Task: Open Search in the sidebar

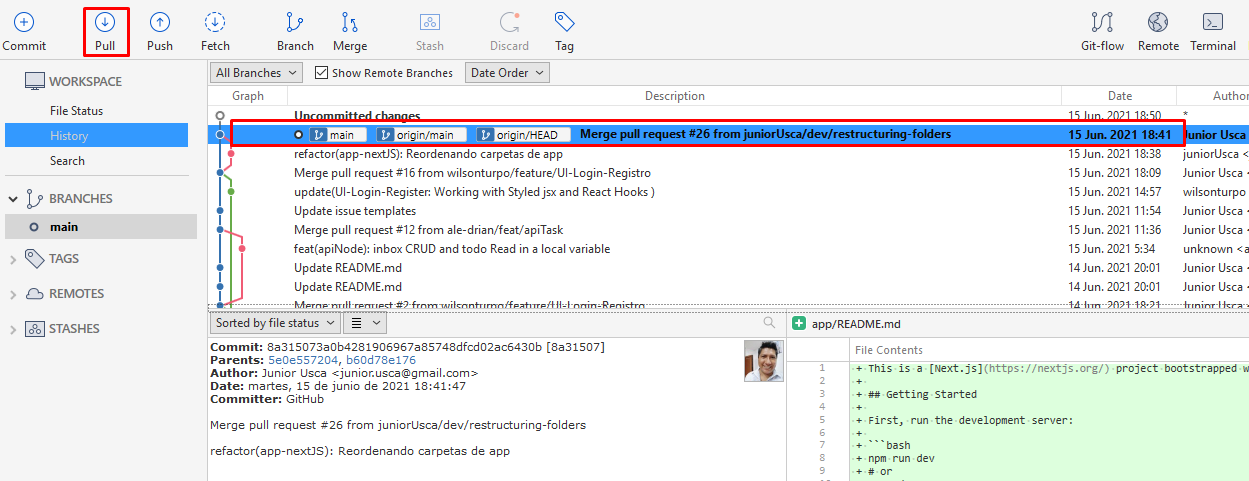Action: [67, 161]
